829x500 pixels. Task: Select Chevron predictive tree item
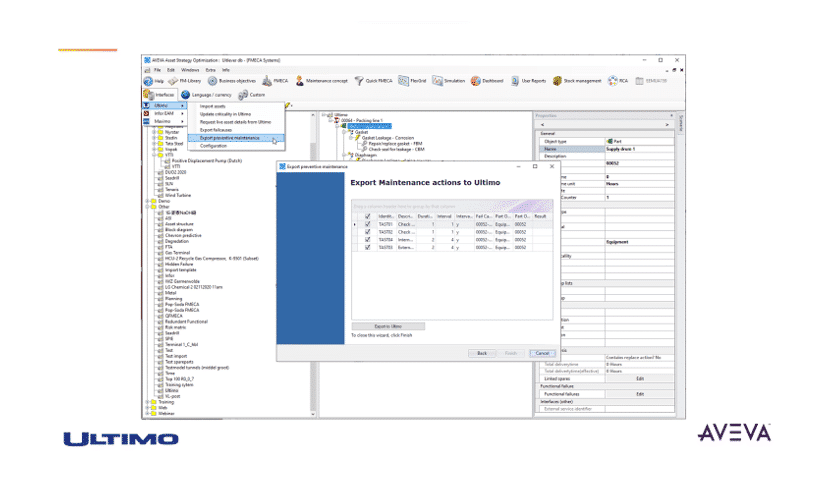click(x=183, y=236)
